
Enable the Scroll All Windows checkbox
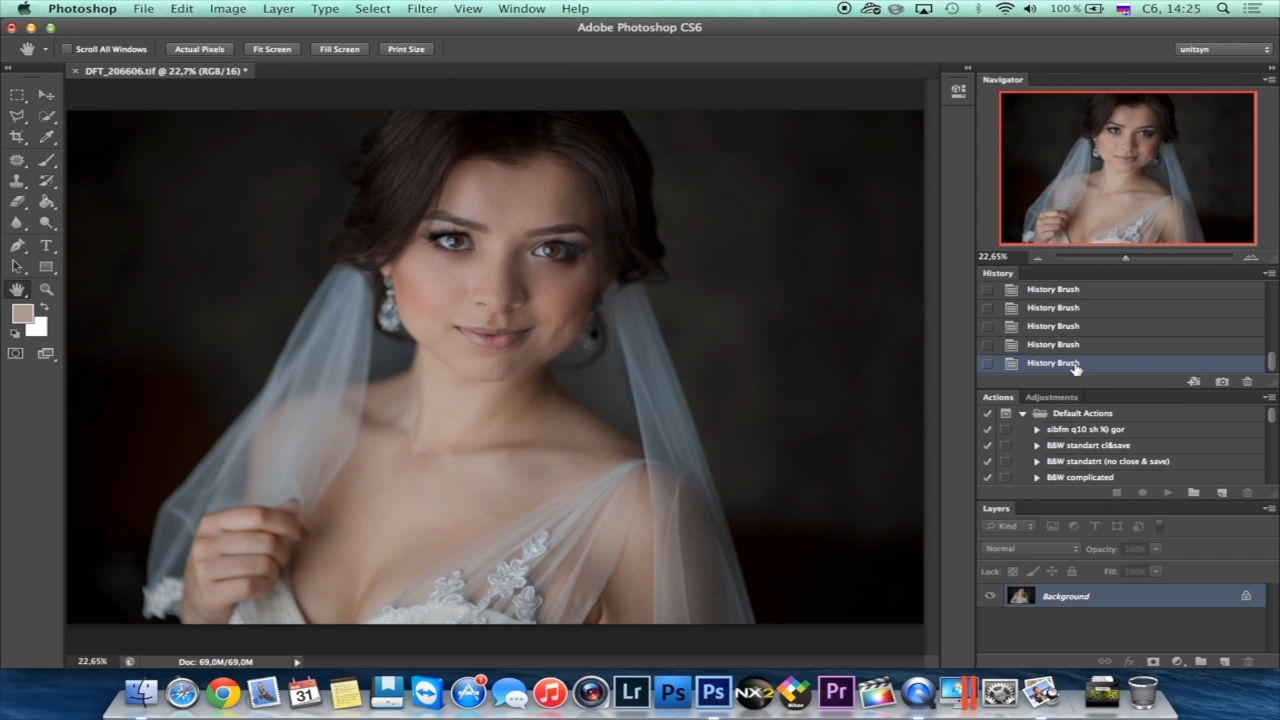67,49
